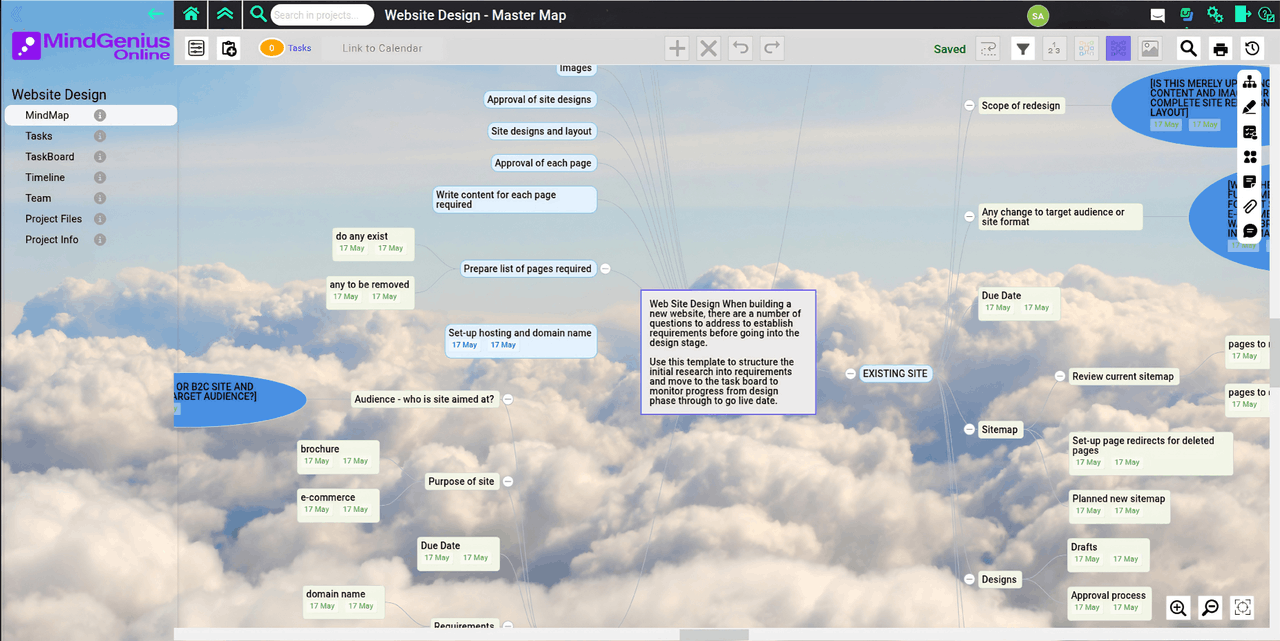
Task: Click the relationship line icon next to Saved
Action: pyautogui.click(x=988, y=48)
